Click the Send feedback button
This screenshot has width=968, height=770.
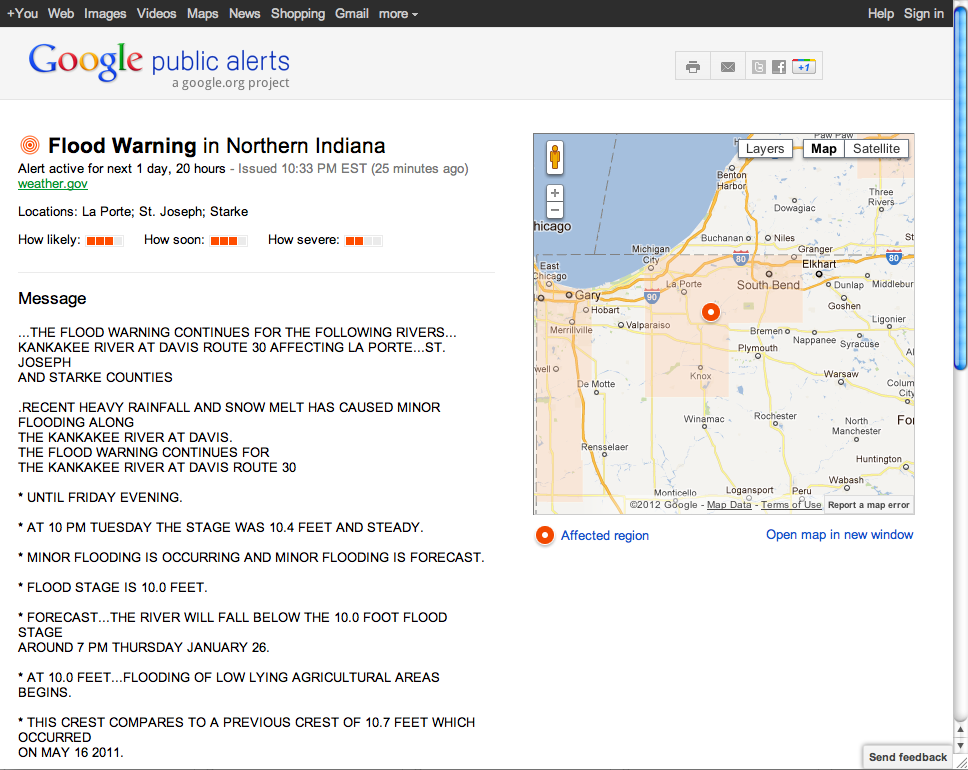click(x=907, y=757)
